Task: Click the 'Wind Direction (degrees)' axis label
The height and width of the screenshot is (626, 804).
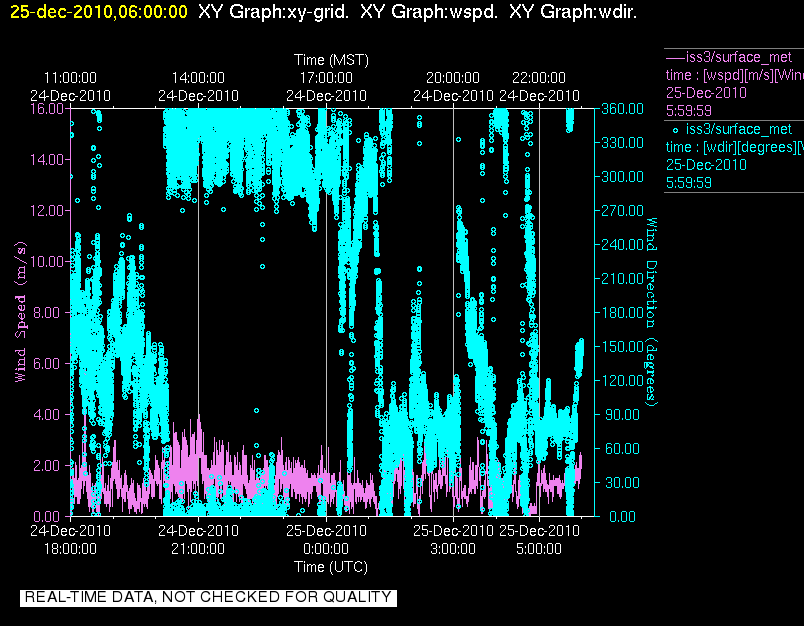Action: (651, 312)
